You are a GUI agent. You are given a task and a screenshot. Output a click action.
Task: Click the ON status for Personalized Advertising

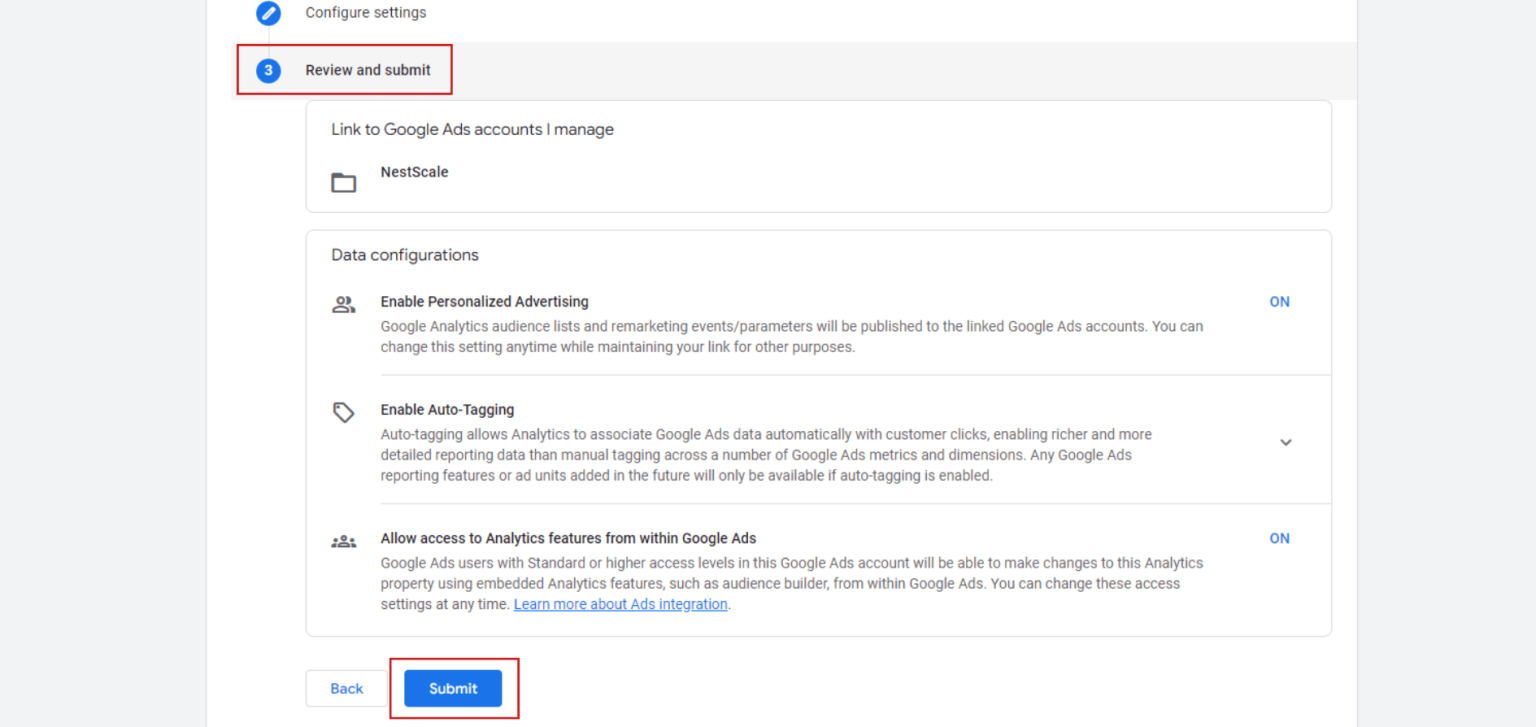[x=1279, y=301]
